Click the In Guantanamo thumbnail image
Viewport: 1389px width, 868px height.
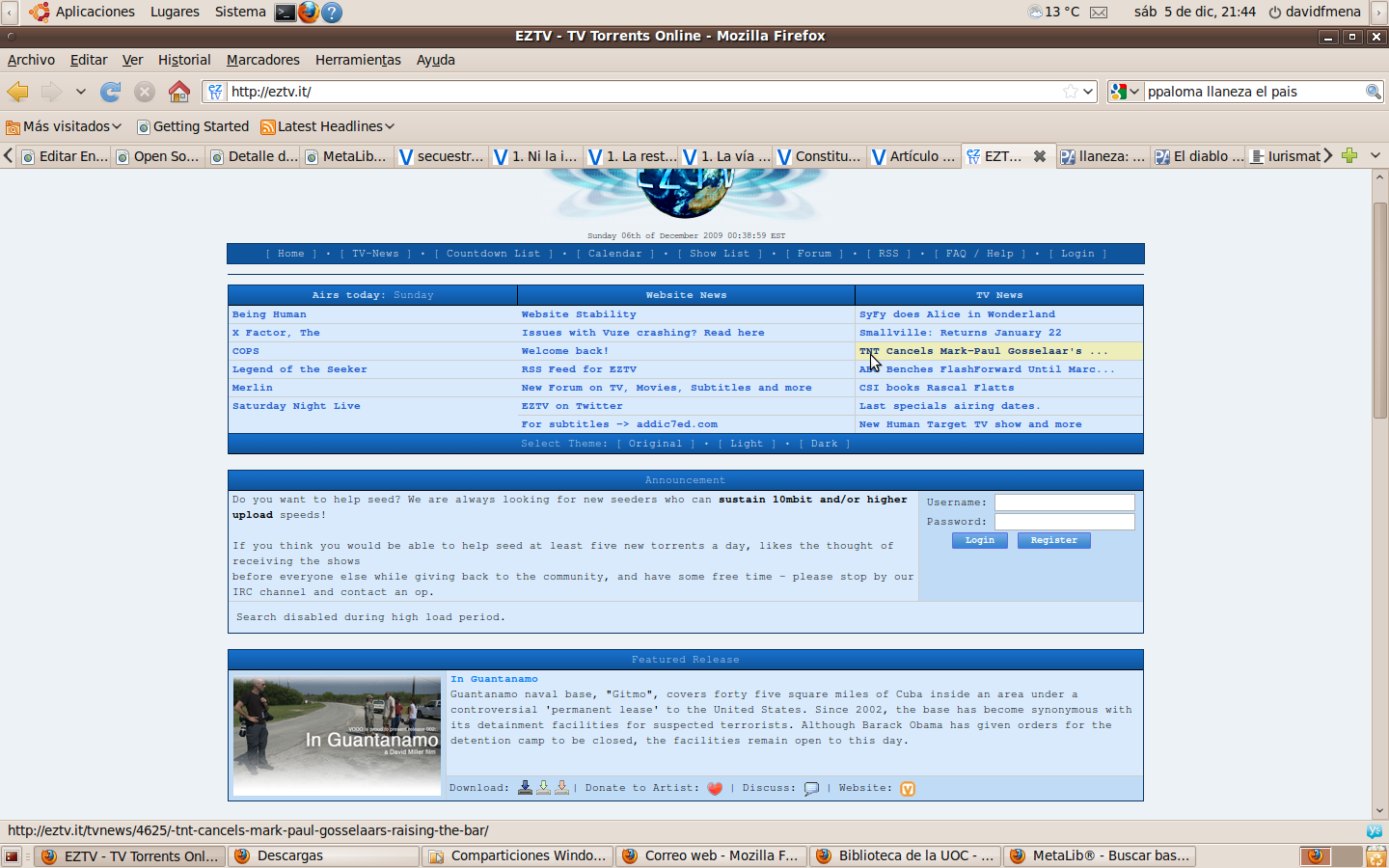(337, 736)
